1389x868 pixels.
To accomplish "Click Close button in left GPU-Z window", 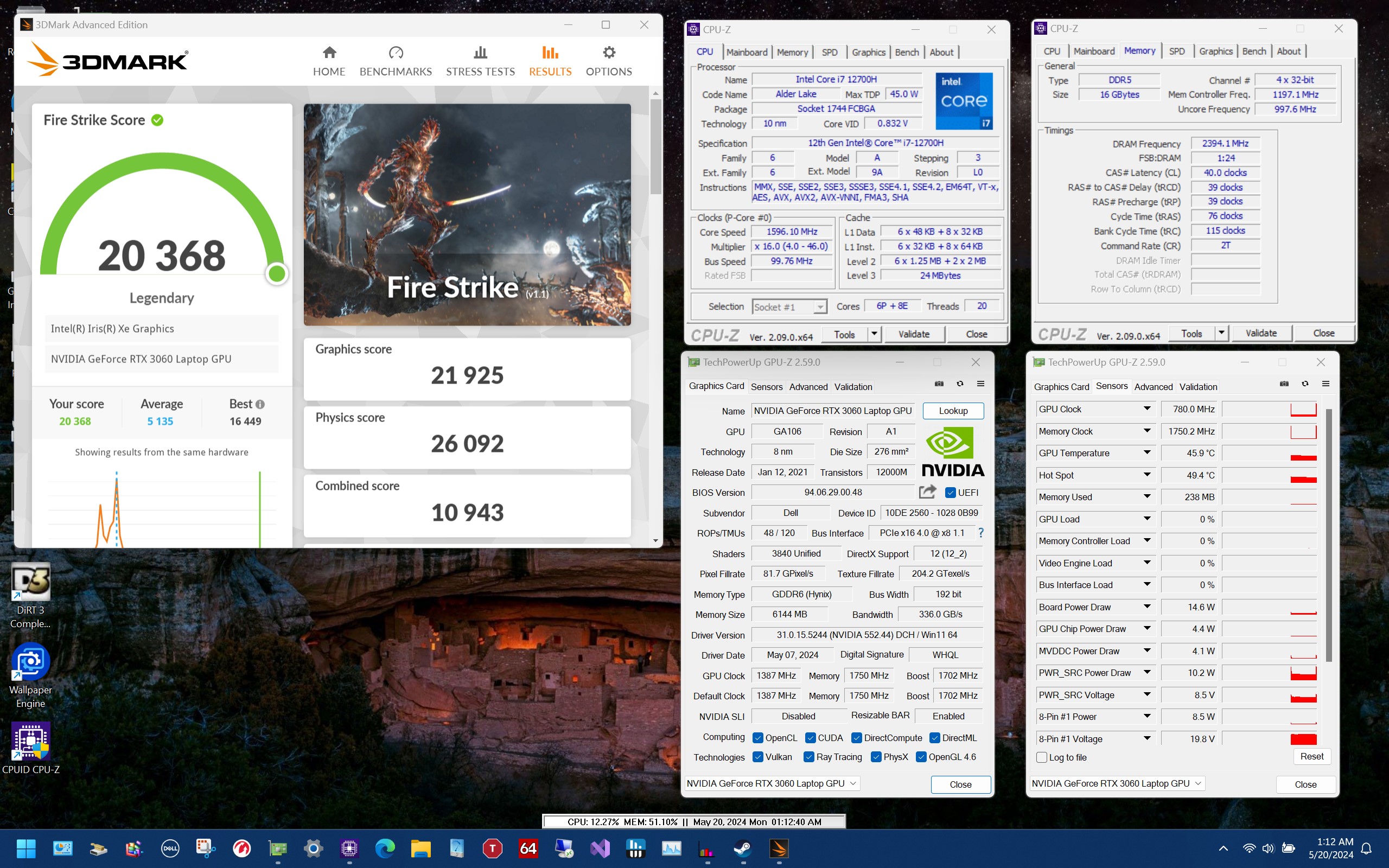I will point(960,784).
